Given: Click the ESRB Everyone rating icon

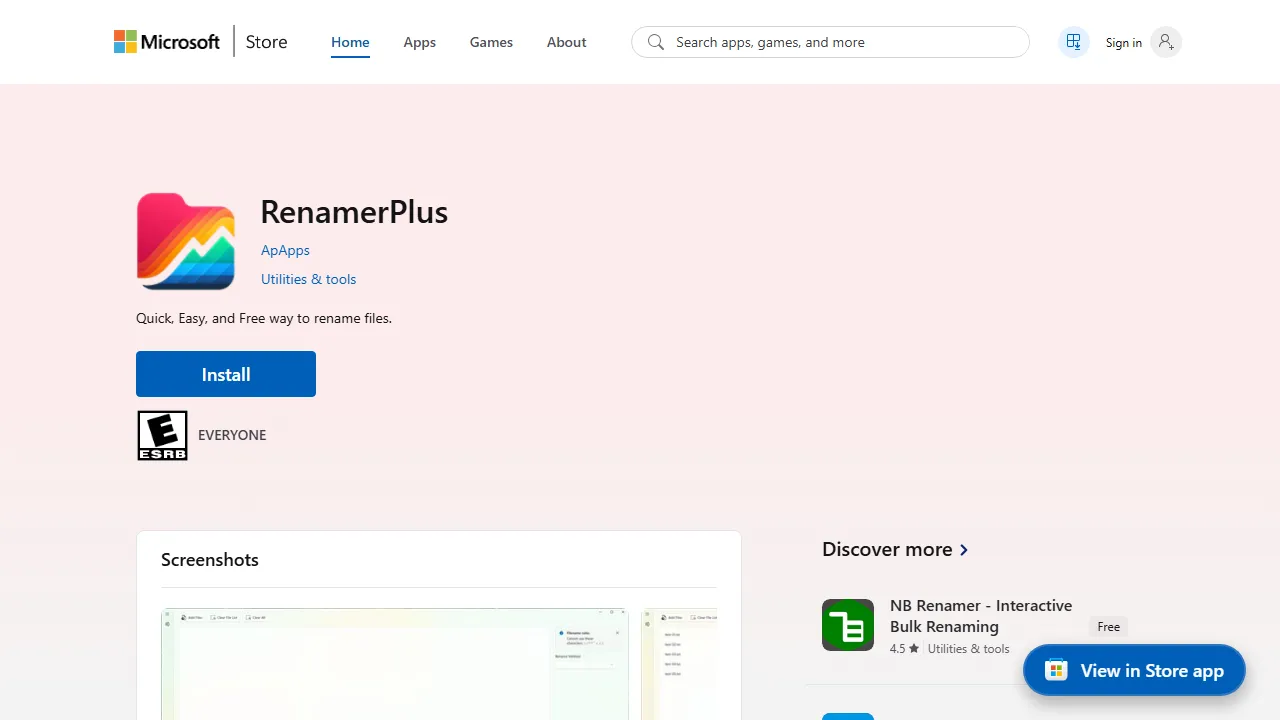Looking at the screenshot, I should click(x=162, y=435).
